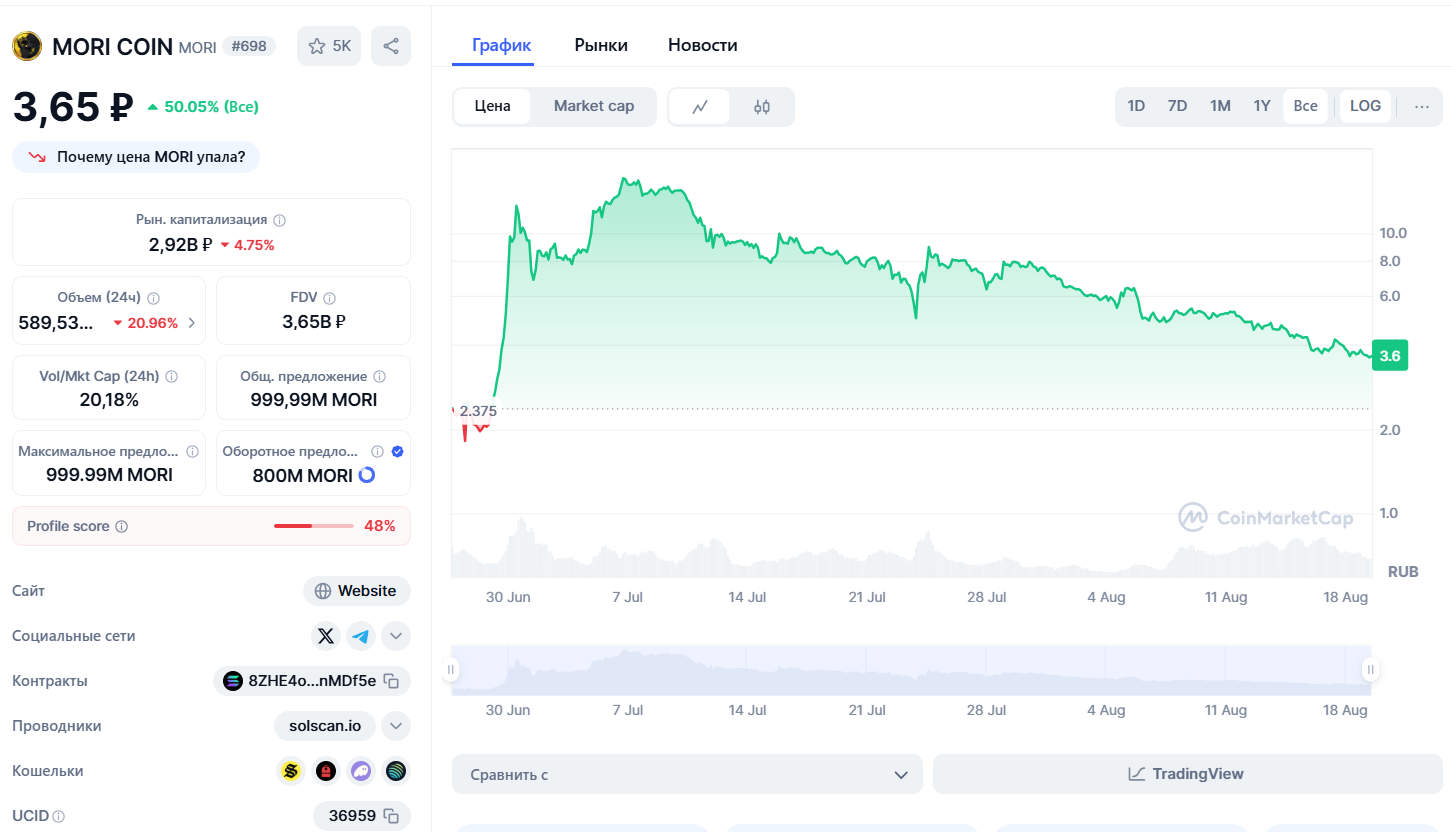Image resolution: width=1451 pixels, height=832 pixels.
Task: Click the left handle of chart range slider
Action: click(x=452, y=670)
